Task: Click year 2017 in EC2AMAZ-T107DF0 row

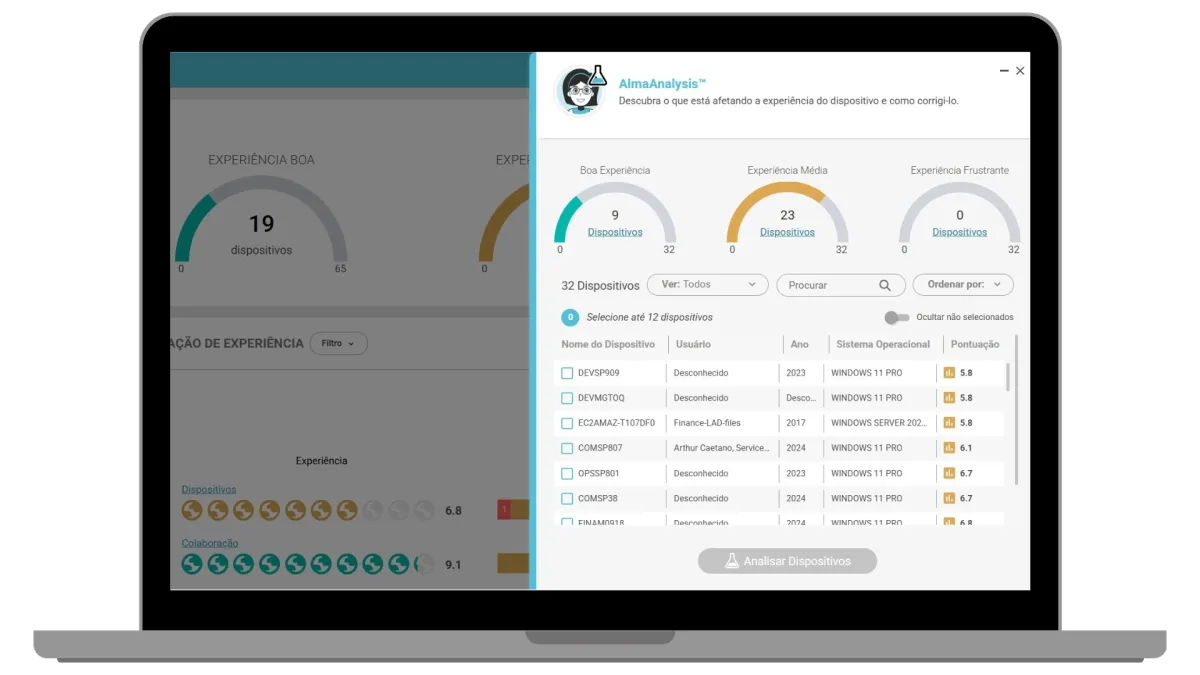Action: (x=796, y=423)
